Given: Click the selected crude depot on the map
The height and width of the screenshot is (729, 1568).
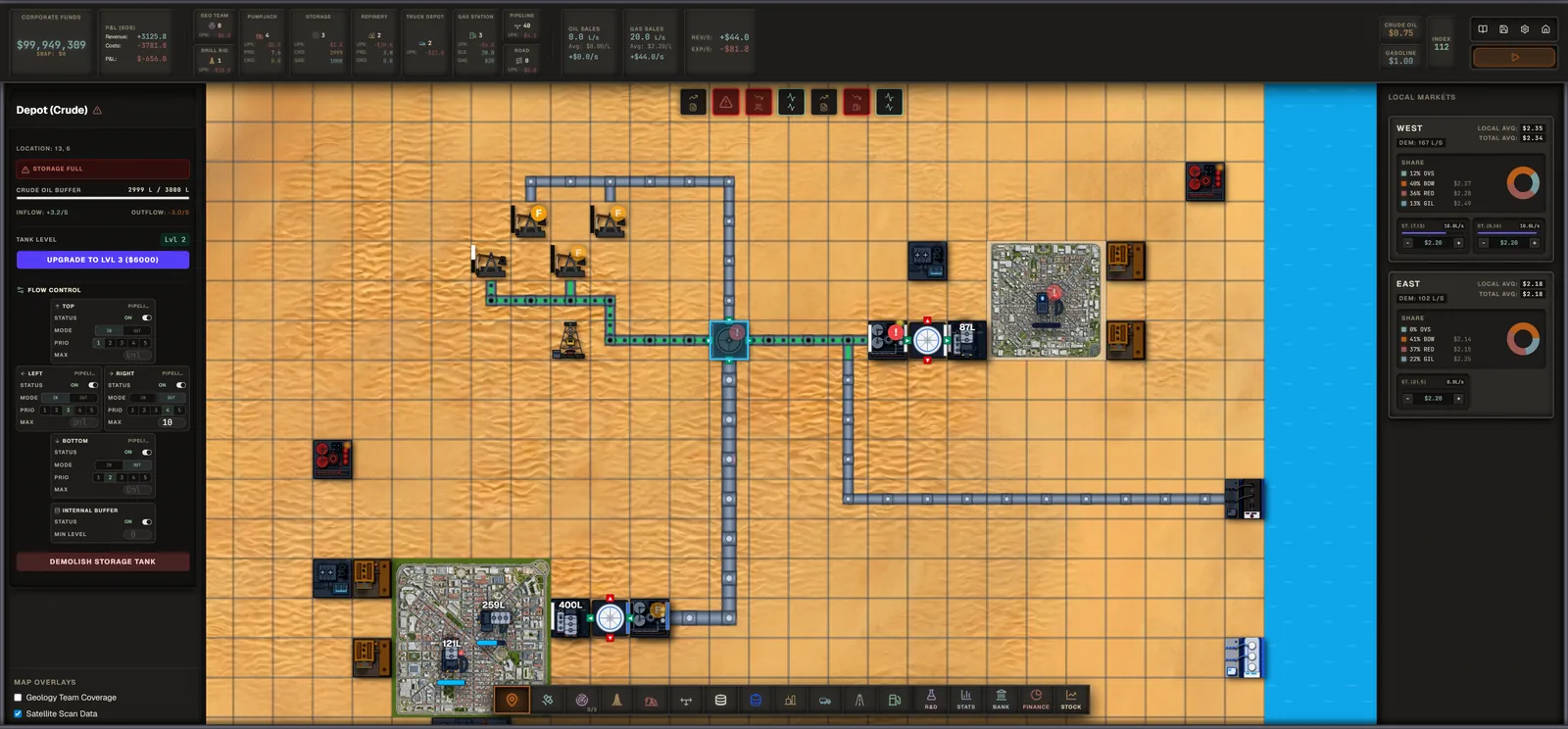Looking at the screenshot, I should (729, 340).
